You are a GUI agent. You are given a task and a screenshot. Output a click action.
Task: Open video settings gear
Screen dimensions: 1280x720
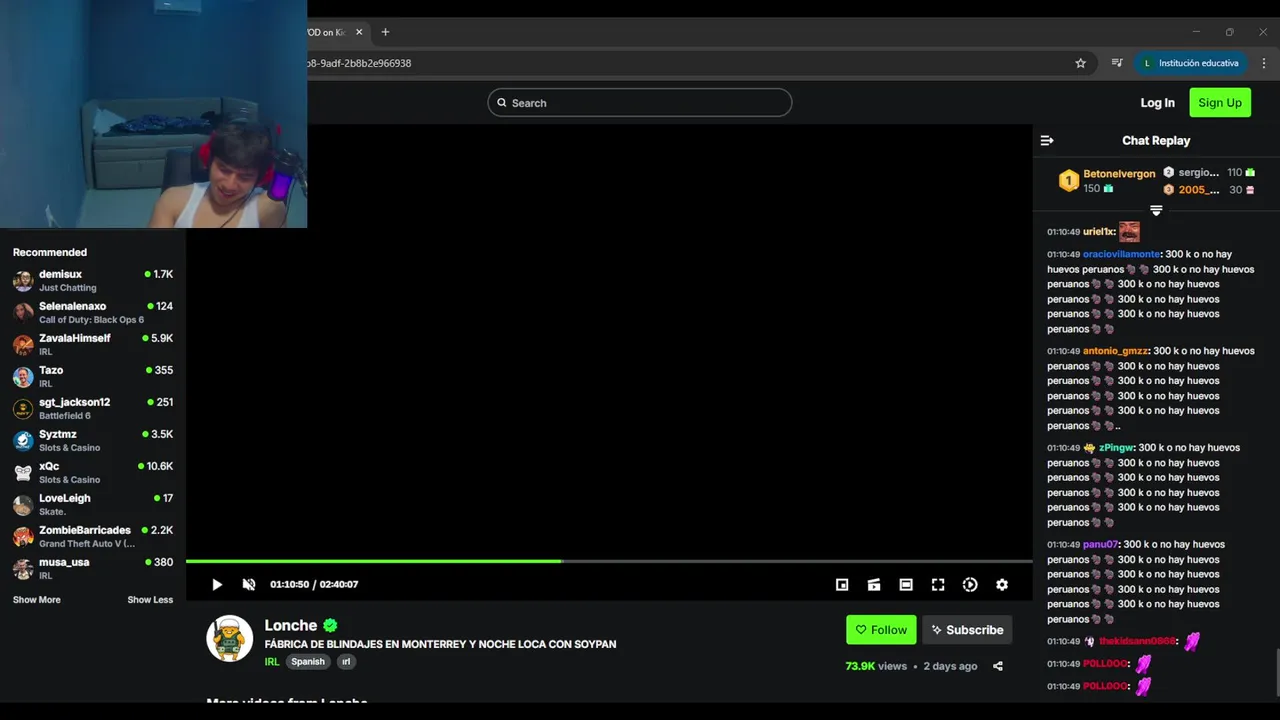(x=1002, y=585)
